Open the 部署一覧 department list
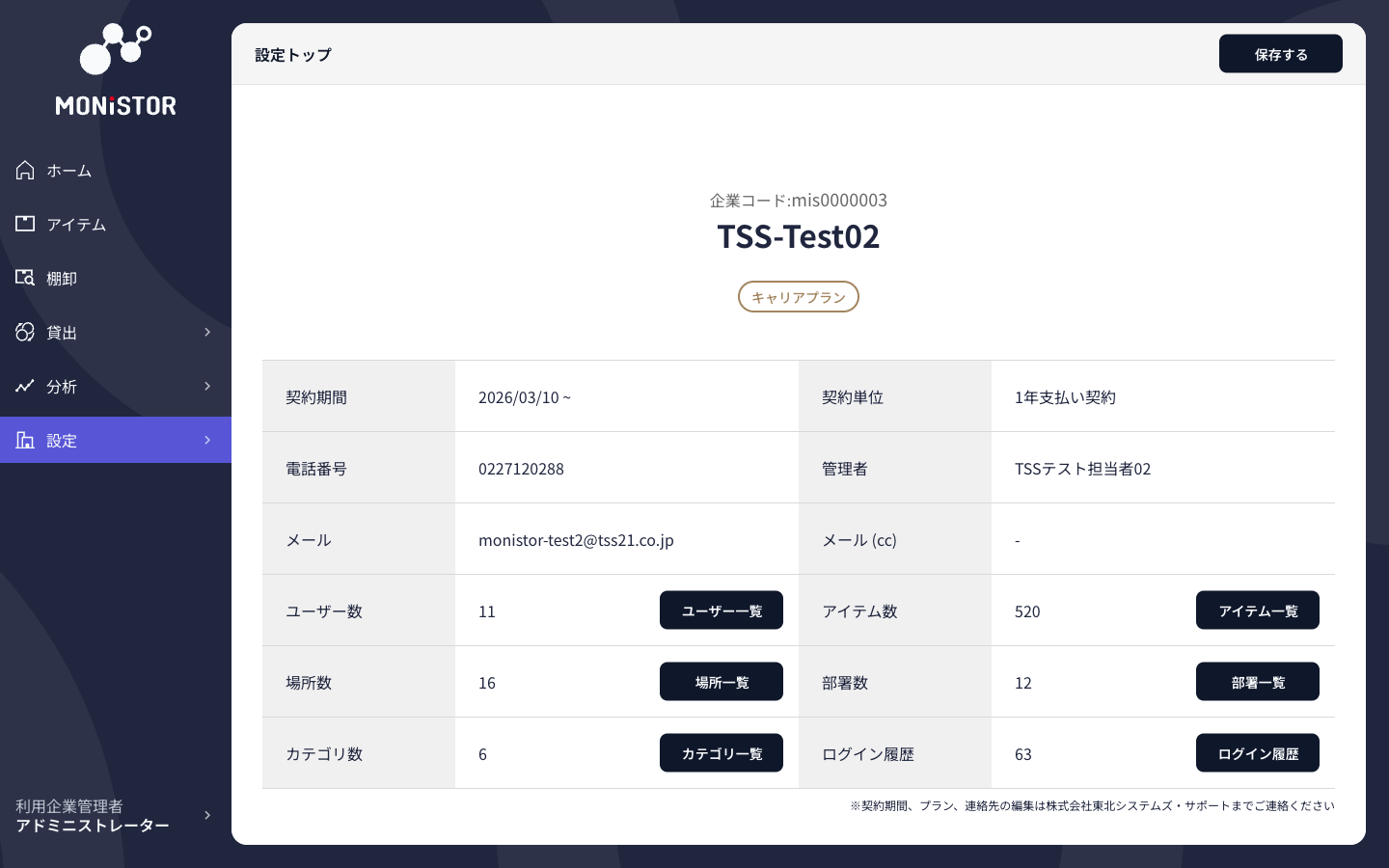The width and height of the screenshot is (1389, 868). [1258, 681]
